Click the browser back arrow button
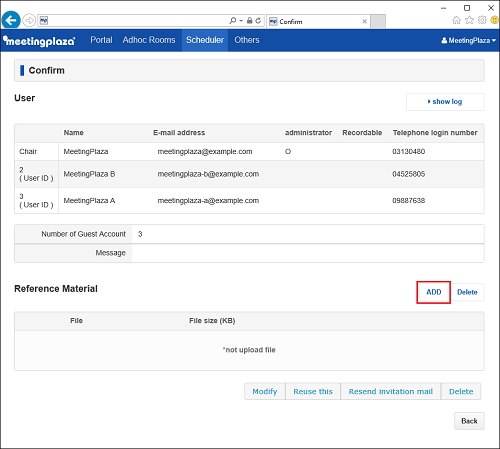Image resolution: width=500 pixels, height=449 pixels. 11,20
